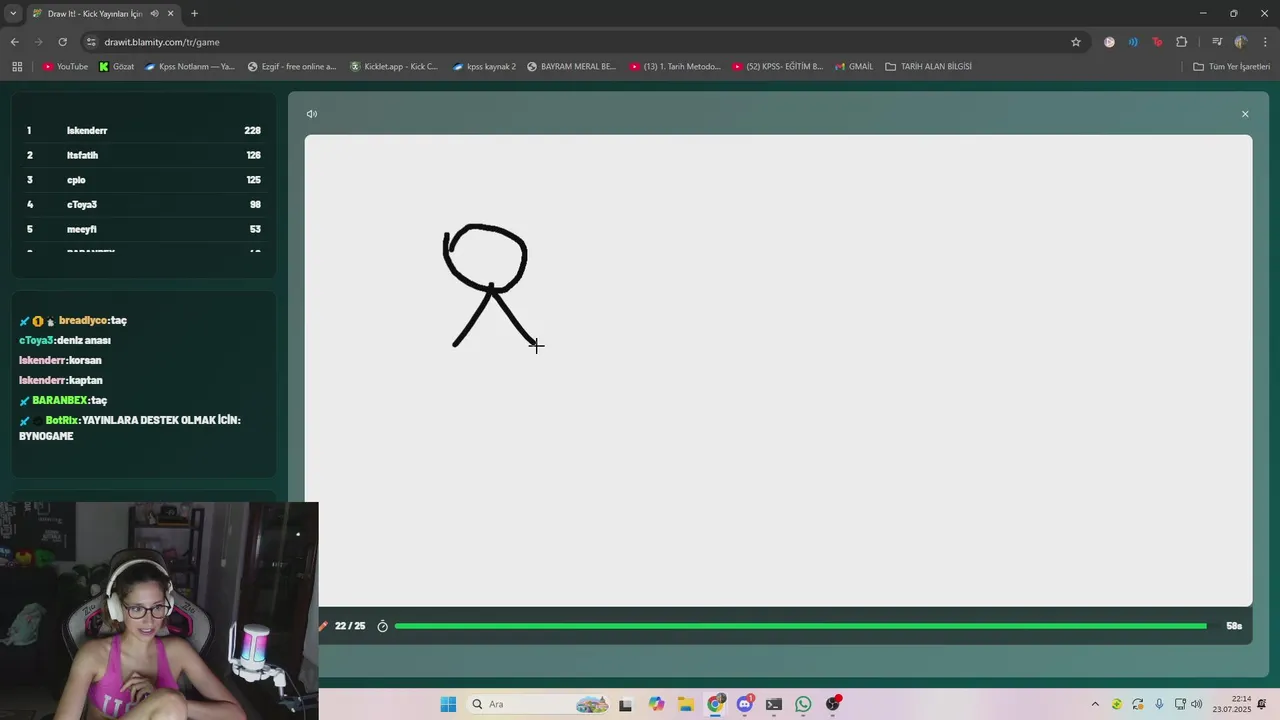Screen dimensions: 1280x720
Task: Open the apps grid in bookmarks bar
Action: coord(17,67)
